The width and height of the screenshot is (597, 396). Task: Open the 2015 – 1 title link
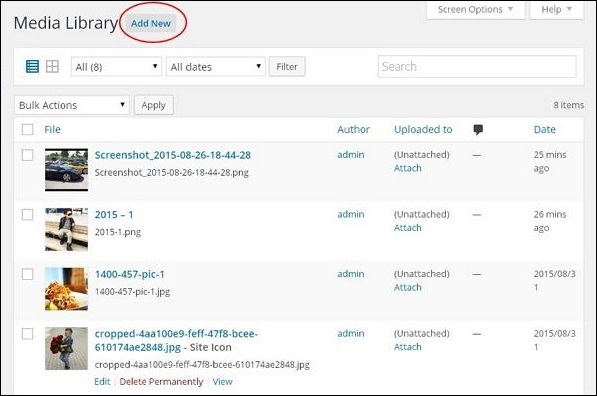pos(114,215)
